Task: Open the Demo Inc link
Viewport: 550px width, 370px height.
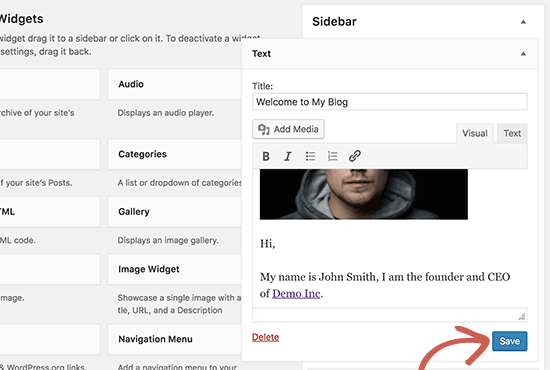Action: click(x=296, y=294)
